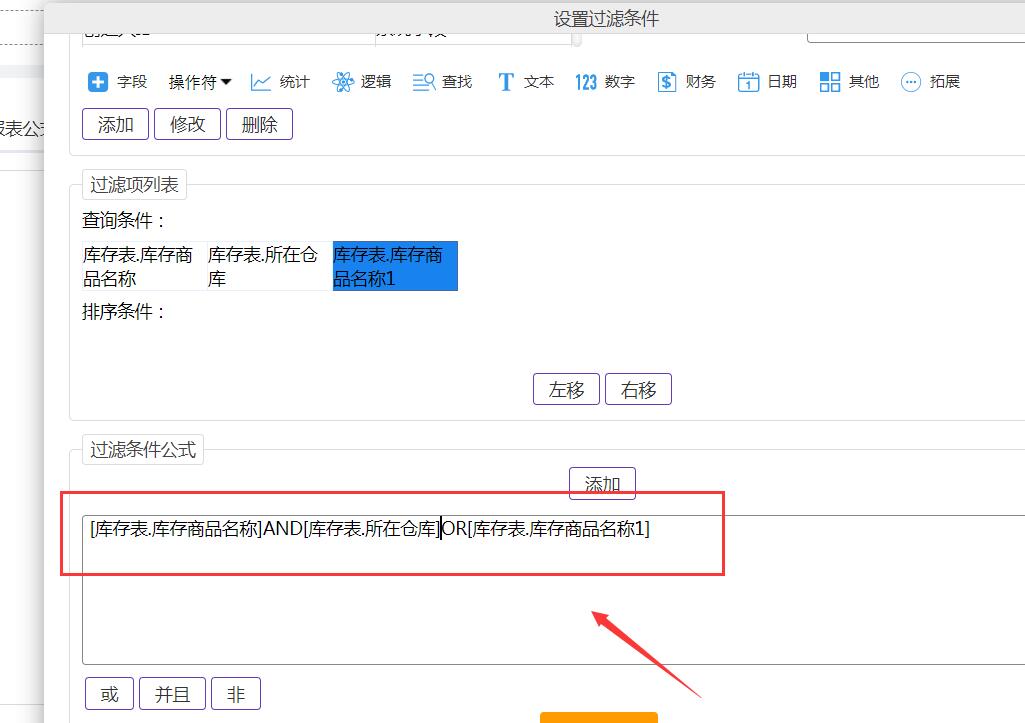The image size is (1025, 723).
Task: Click the top 添加 button beside 修改
Action: pyautogui.click(x=116, y=124)
